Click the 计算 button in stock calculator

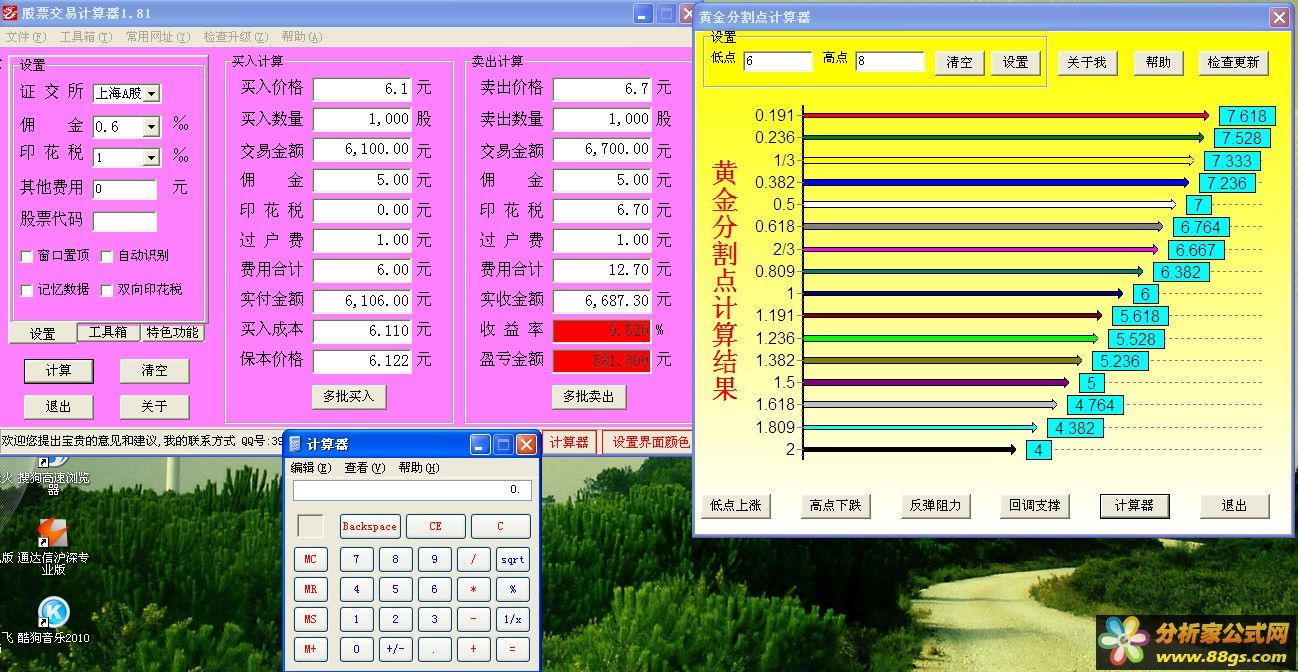59,371
